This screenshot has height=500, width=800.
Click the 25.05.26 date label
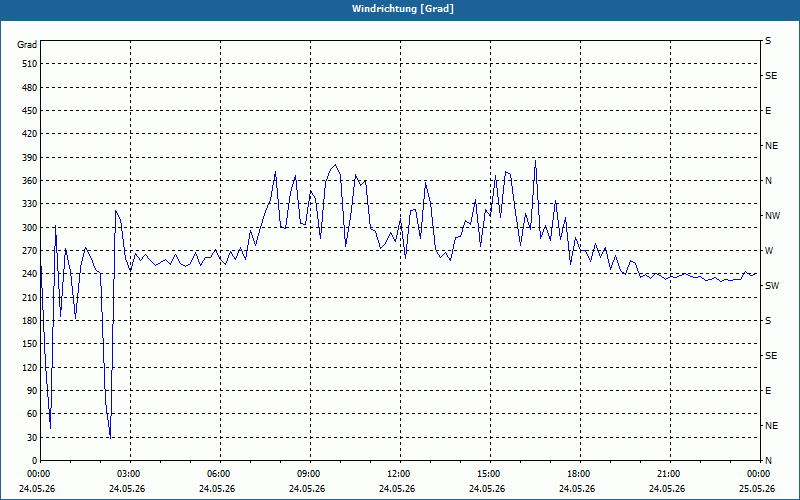pyautogui.click(x=758, y=488)
